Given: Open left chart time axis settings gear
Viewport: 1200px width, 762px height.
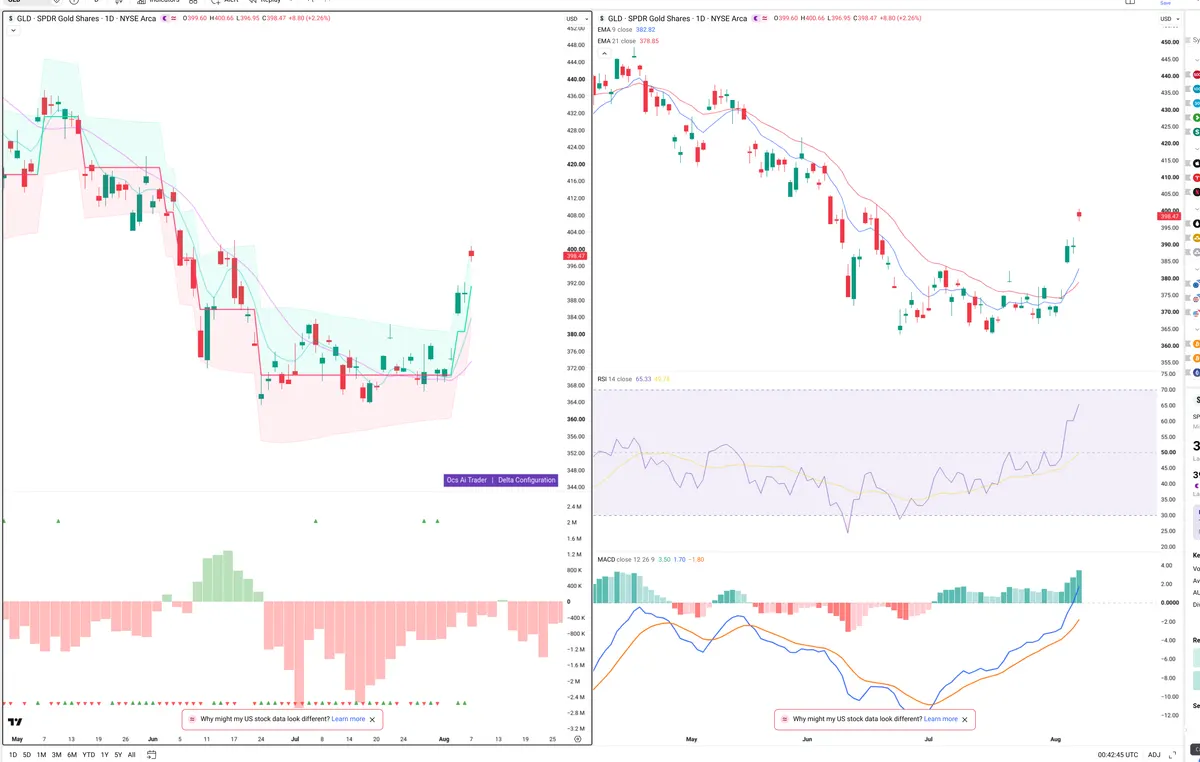Looking at the screenshot, I should point(577,739).
